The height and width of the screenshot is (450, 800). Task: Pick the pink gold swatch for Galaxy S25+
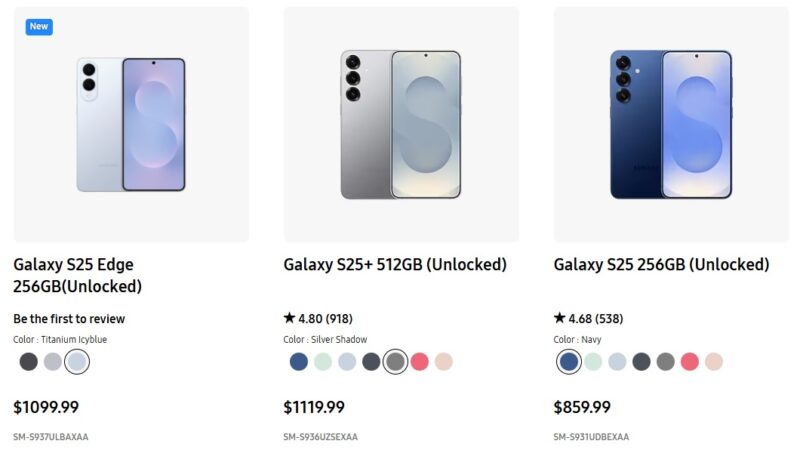[443, 362]
